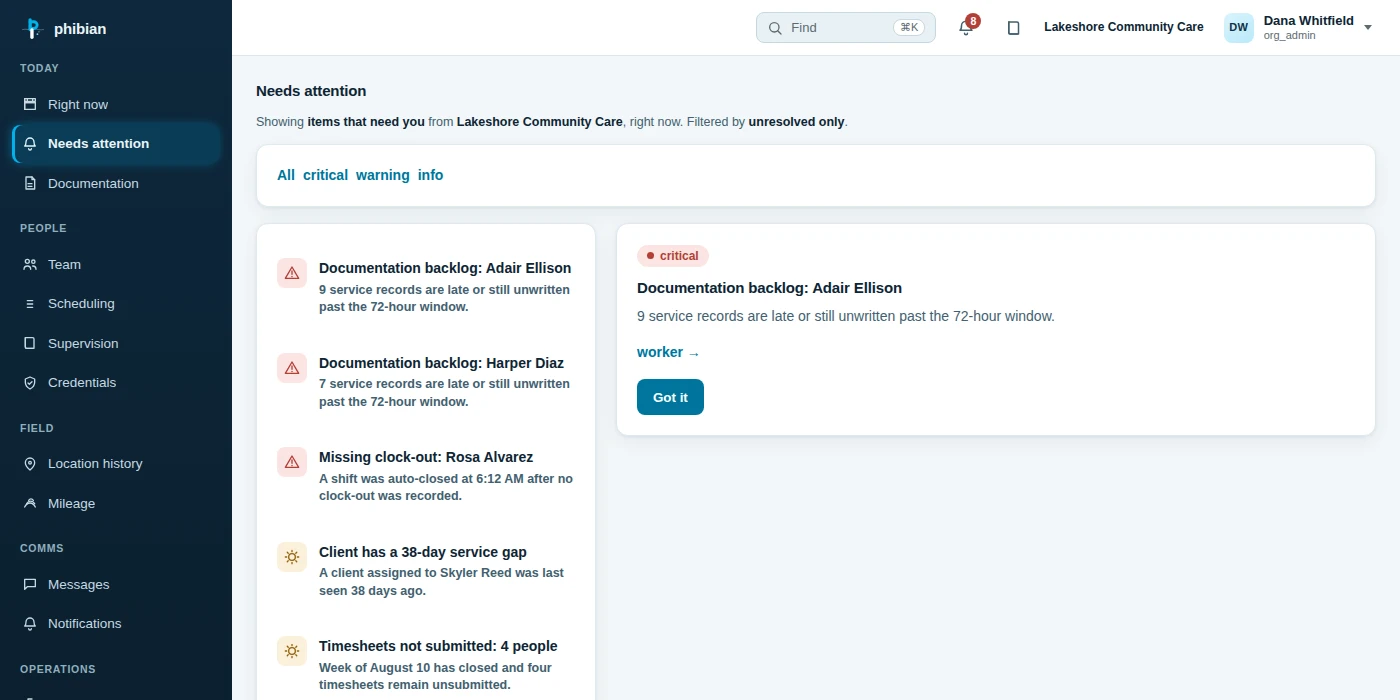This screenshot has width=1400, height=700.
Task: Show All attention items filter
Action: pyautogui.click(x=286, y=175)
